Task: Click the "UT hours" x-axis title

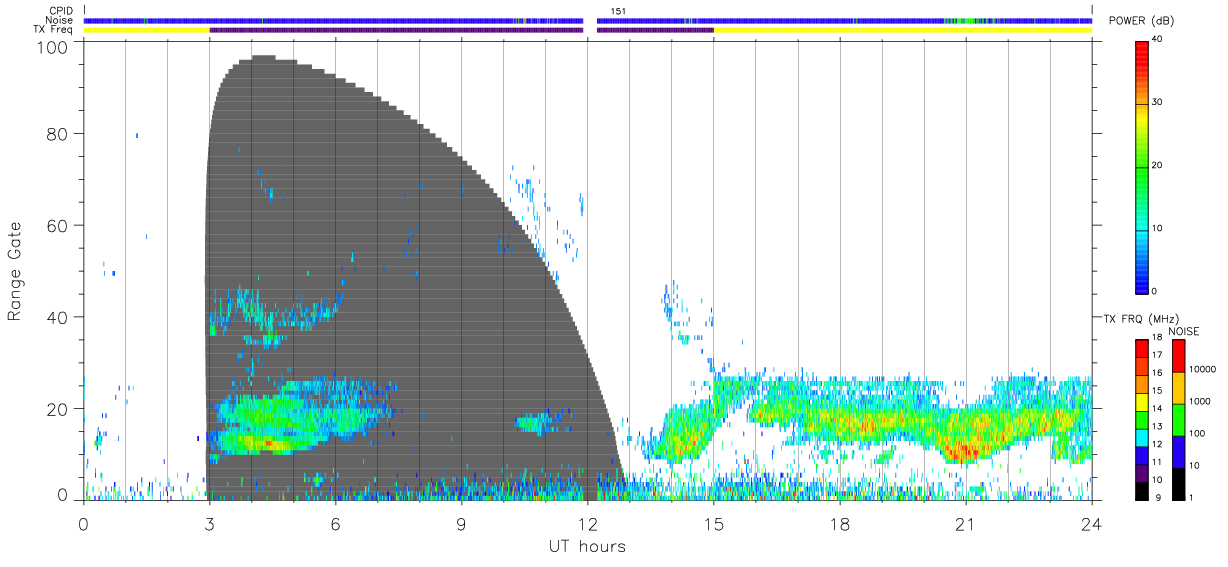Action: tap(587, 546)
